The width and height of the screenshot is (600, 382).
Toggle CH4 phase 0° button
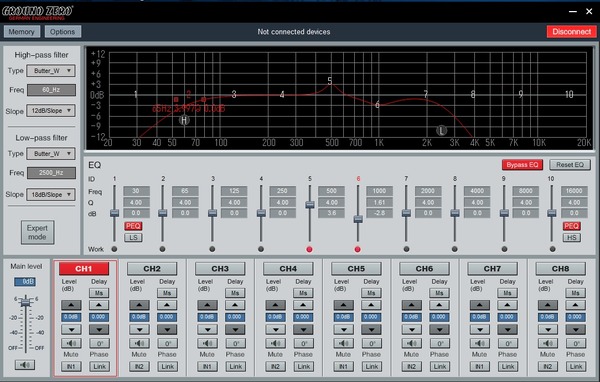click(x=303, y=343)
